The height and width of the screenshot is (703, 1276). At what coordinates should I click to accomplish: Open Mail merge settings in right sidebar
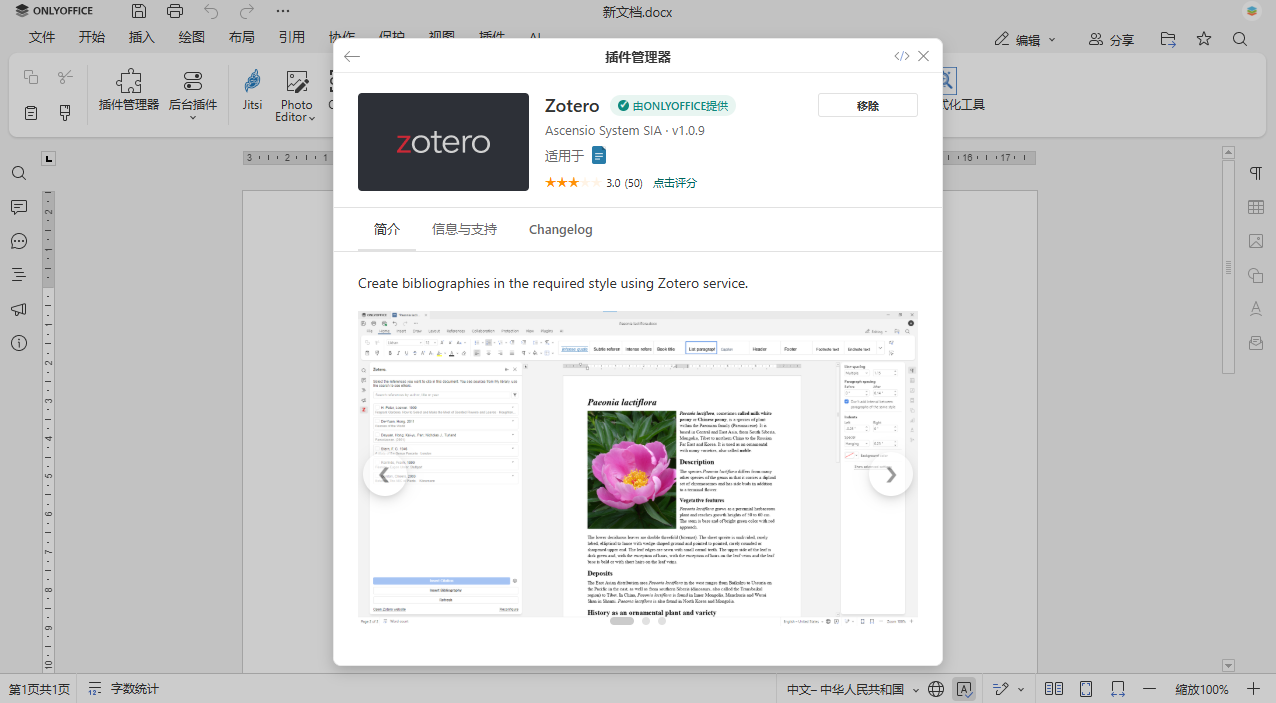(x=1256, y=343)
